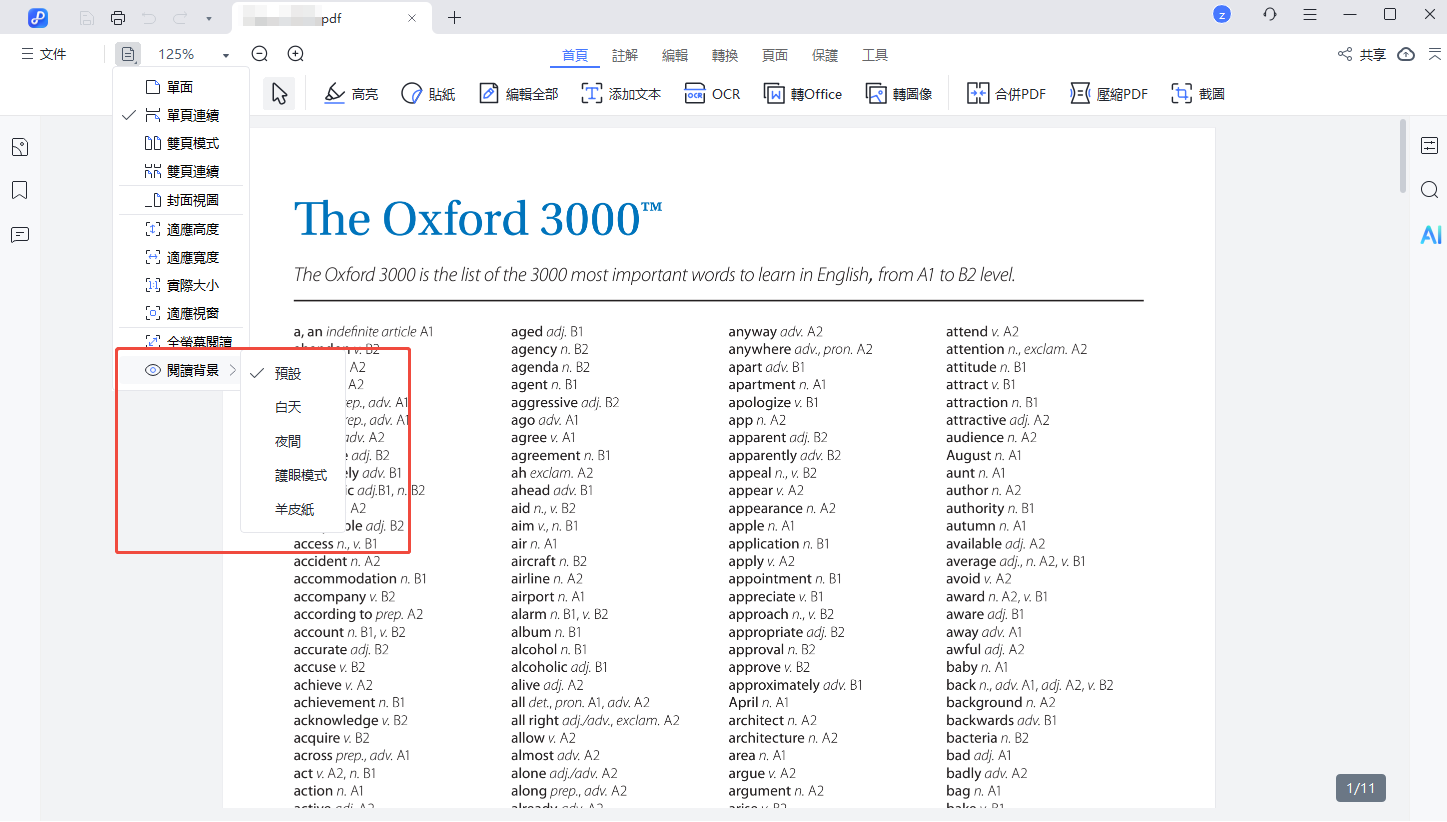Viewport: 1447px width, 822px height.
Task: Switch to the 保護 tab
Action: (x=825, y=55)
